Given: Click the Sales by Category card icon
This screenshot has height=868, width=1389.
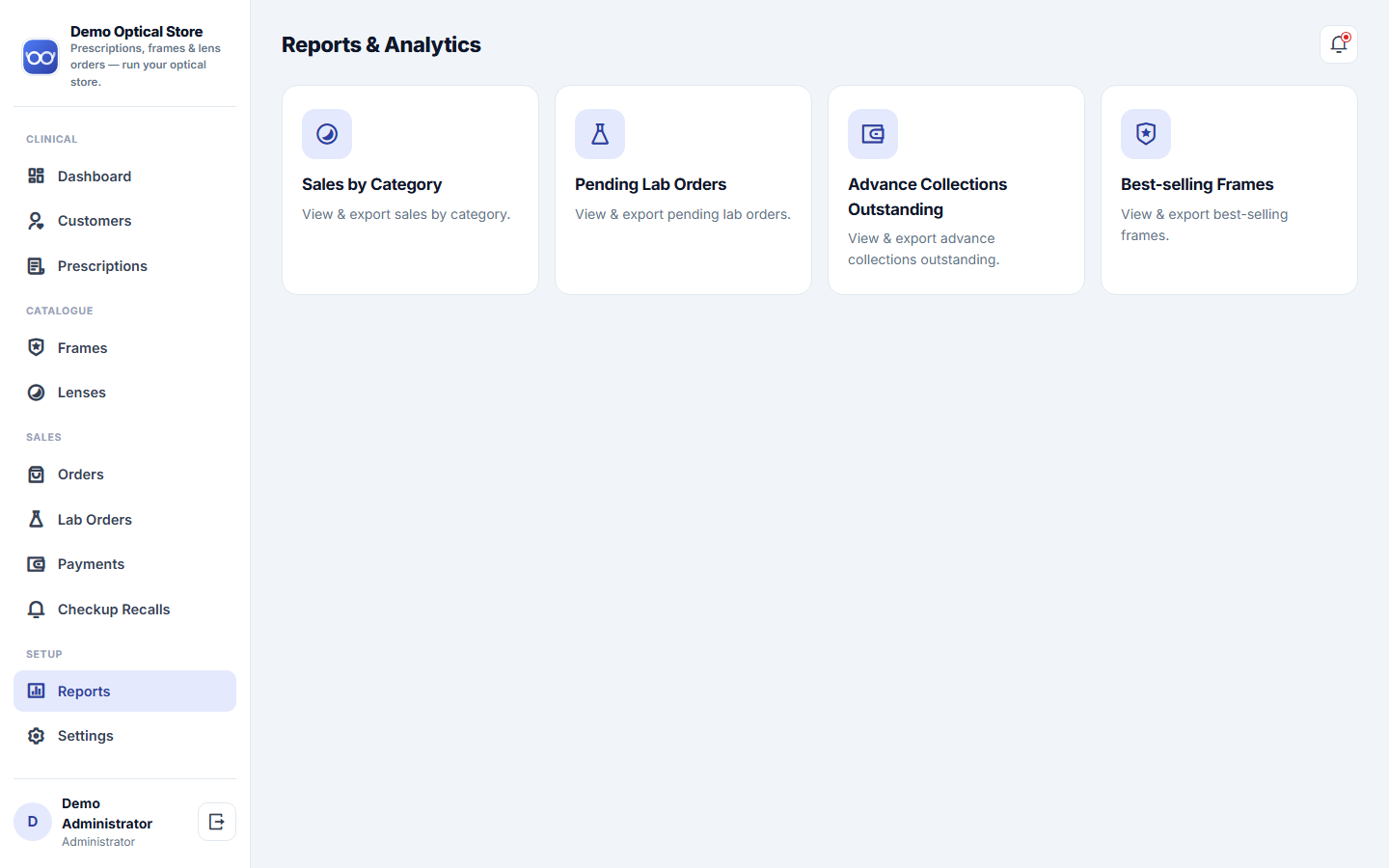Looking at the screenshot, I should point(327,134).
